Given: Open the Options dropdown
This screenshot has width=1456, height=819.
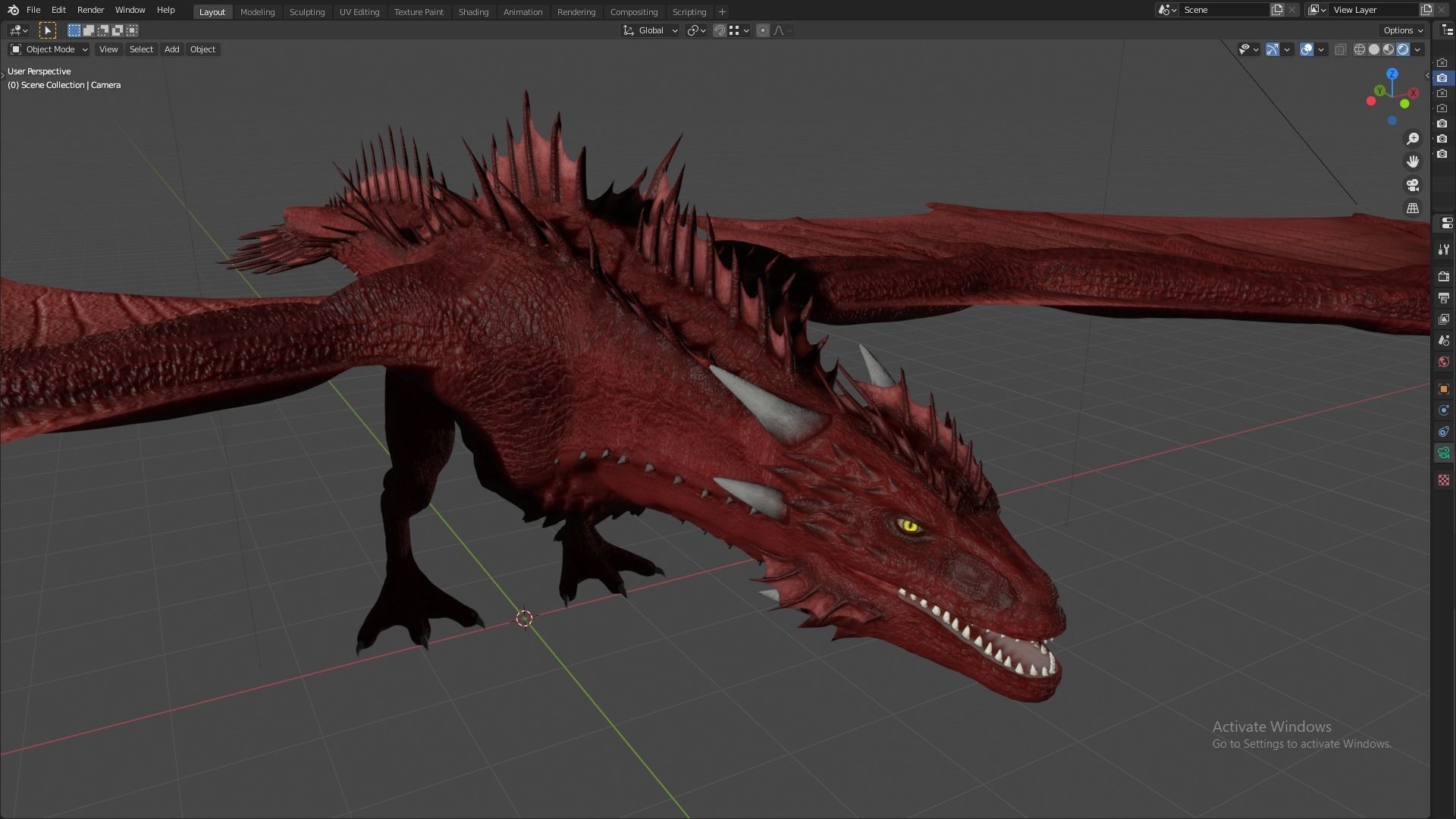Looking at the screenshot, I should point(1403,30).
